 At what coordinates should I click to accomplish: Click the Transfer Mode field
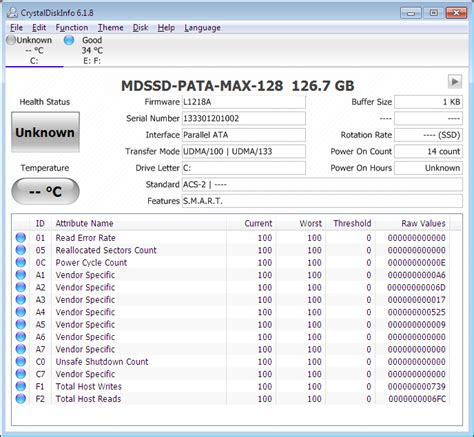[244, 151]
